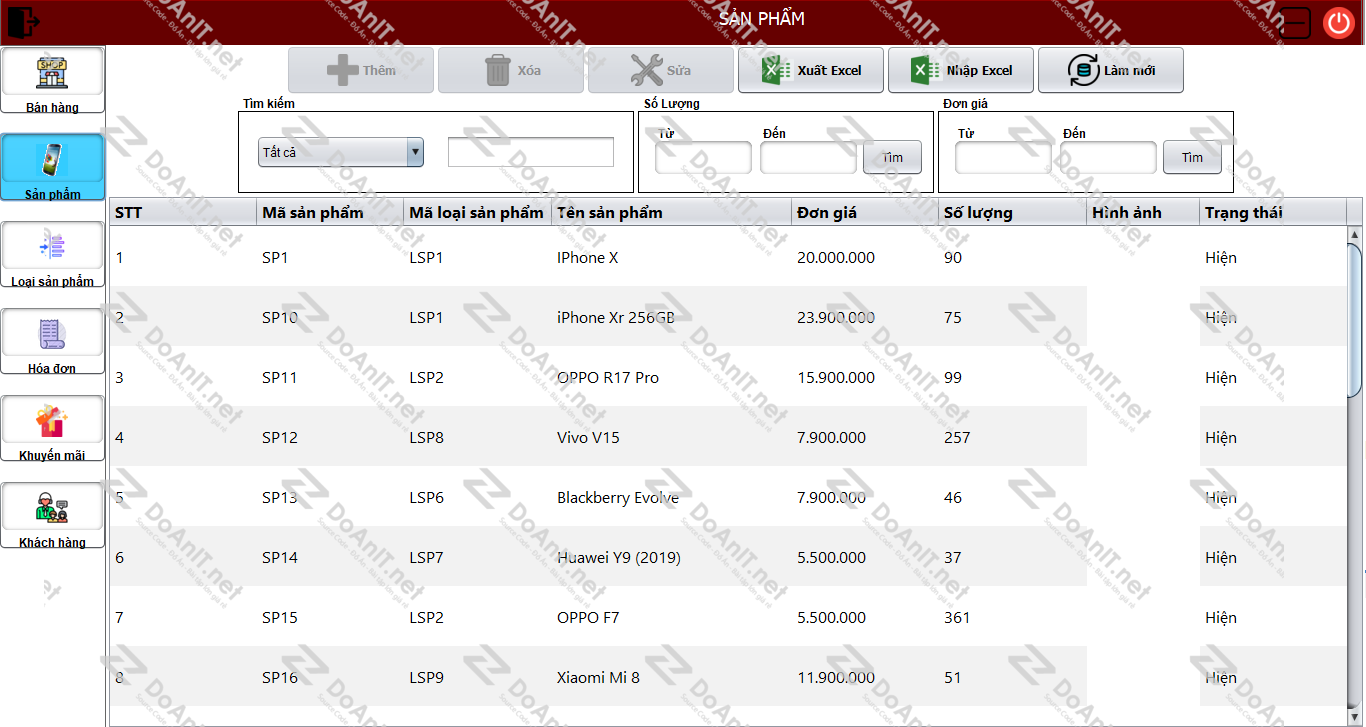Import data with Nhập Excel
This screenshot has width=1366, height=727.
961,70
